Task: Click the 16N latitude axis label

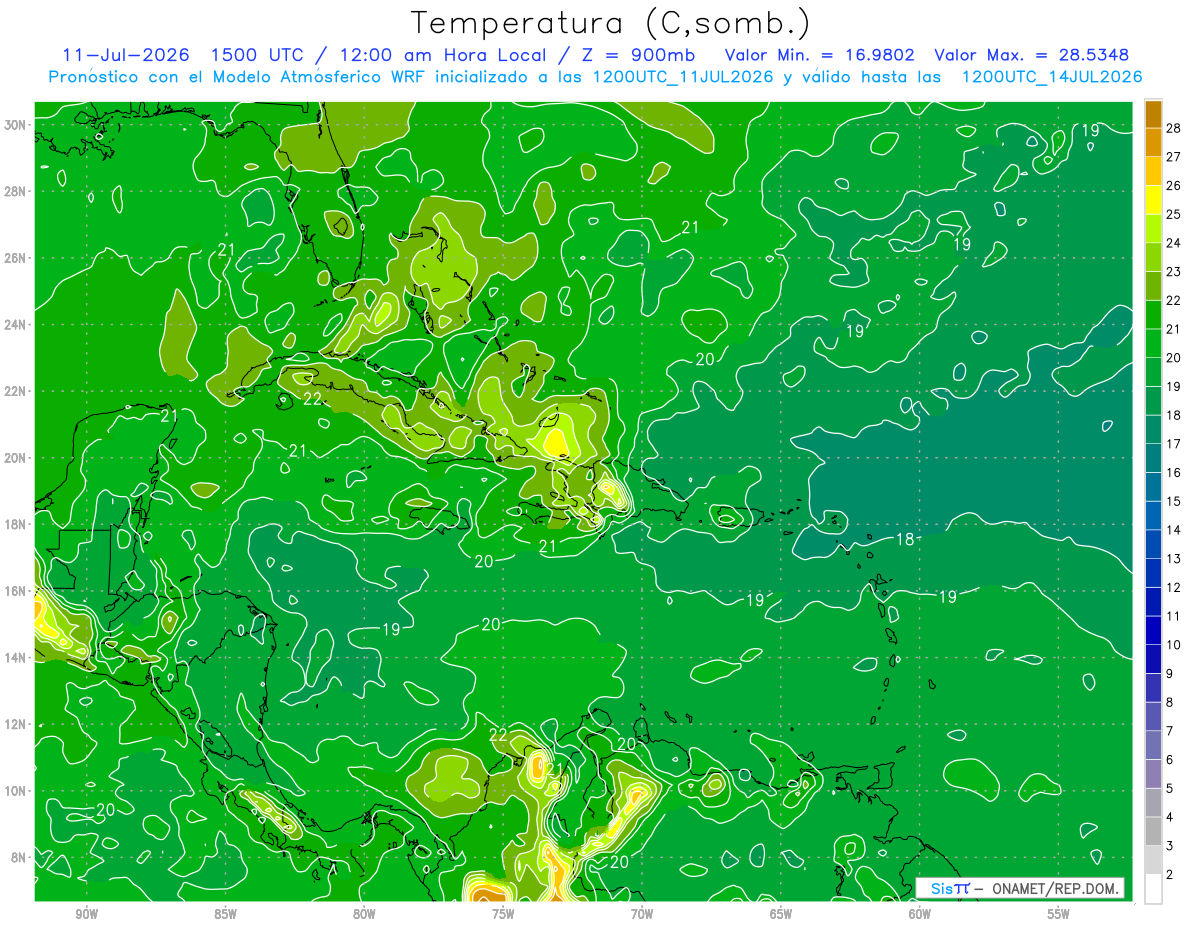Action: point(16,591)
